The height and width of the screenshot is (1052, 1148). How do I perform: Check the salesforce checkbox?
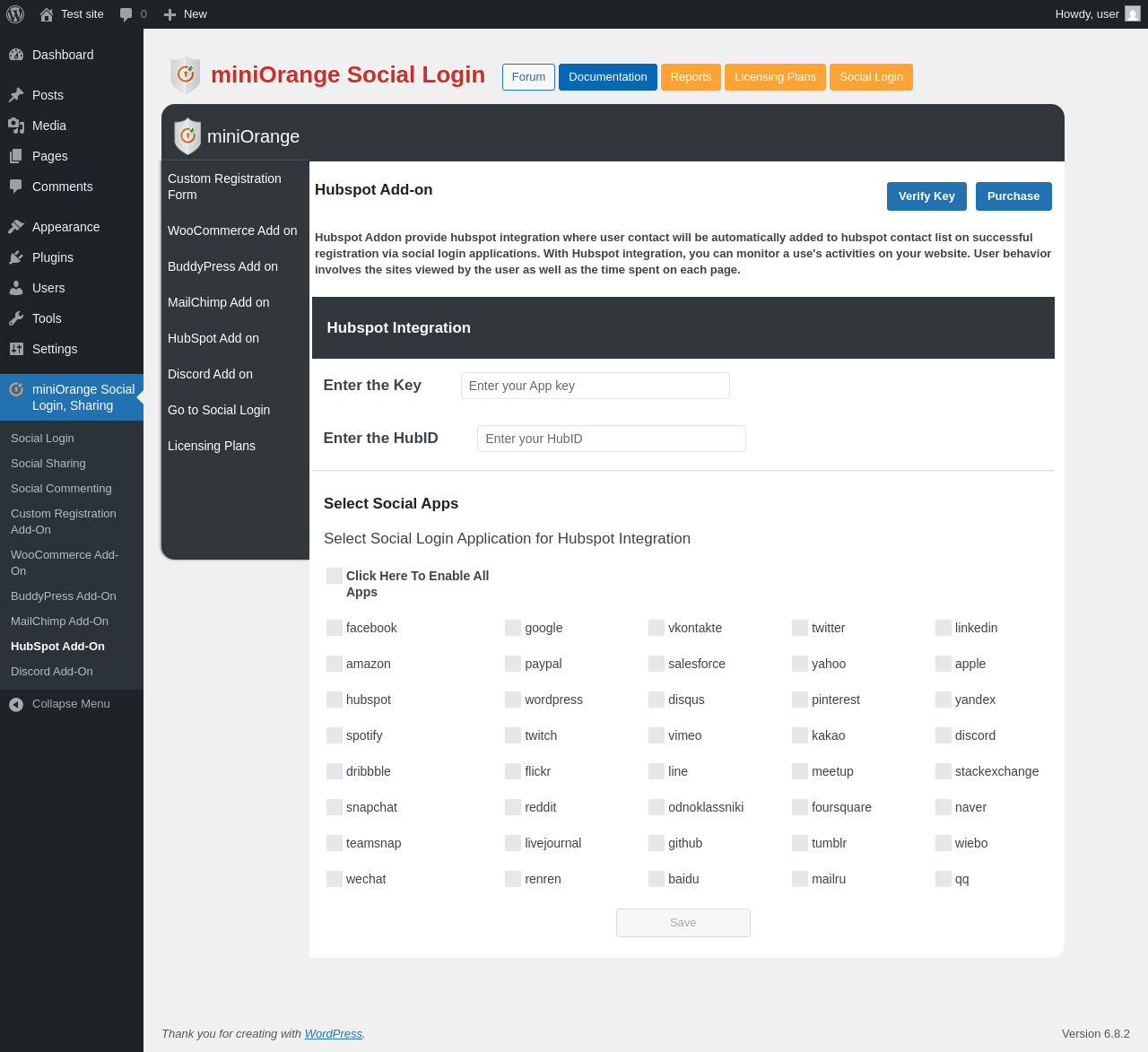coord(657,664)
